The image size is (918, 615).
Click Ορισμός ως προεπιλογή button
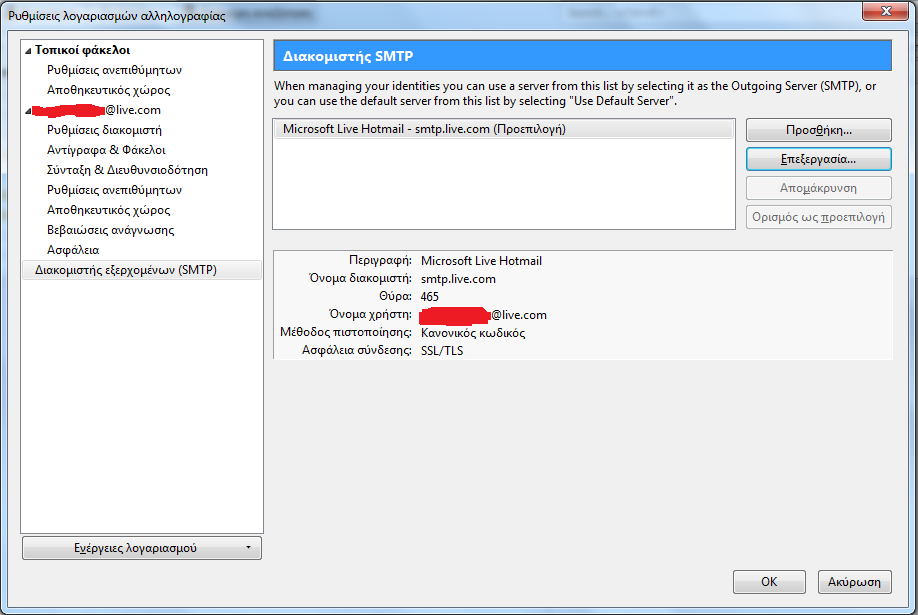(818, 217)
